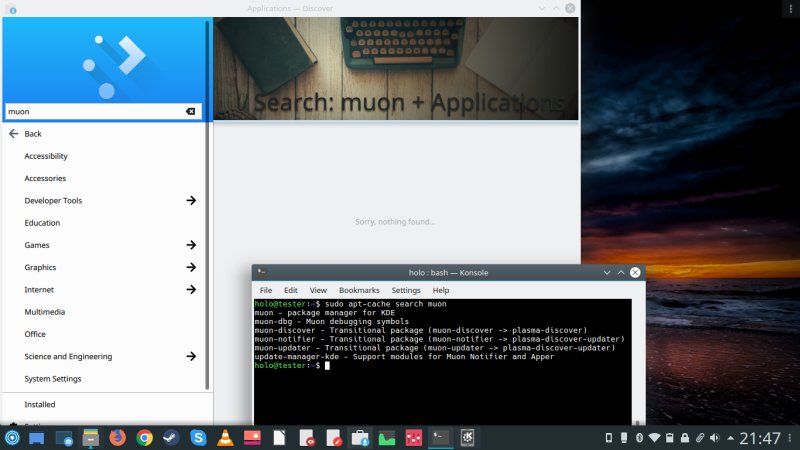Expand the Internet category
The height and width of the screenshot is (450, 800).
(191, 290)
